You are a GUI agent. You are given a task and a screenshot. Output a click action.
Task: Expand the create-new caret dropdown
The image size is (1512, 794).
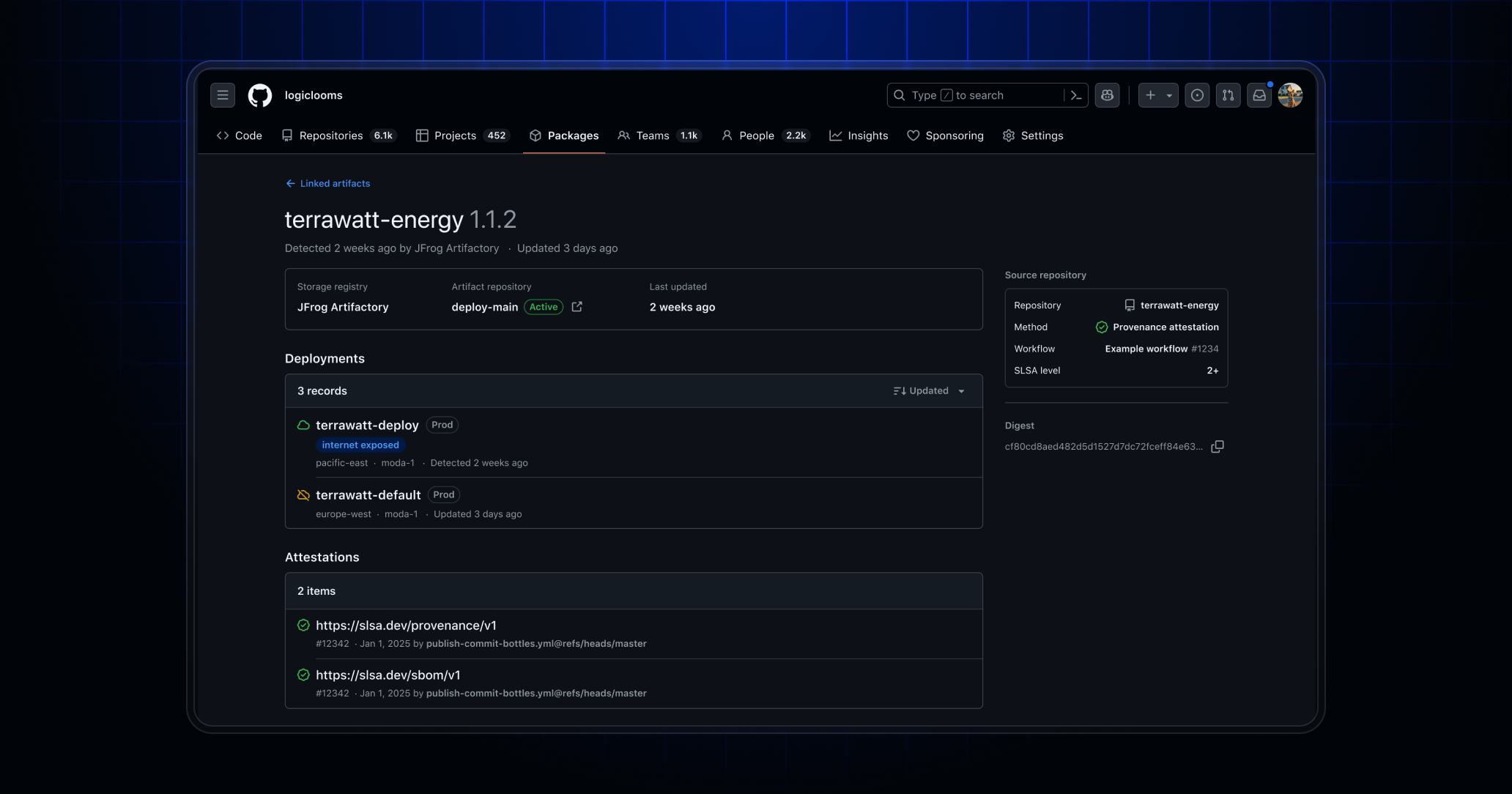click(1168, 95)
